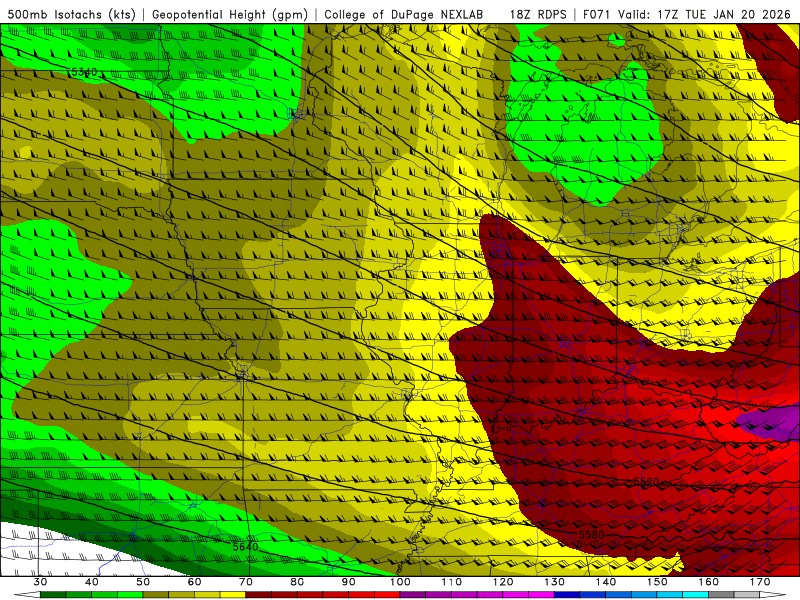
Task: Click the 110 value on the color scale
Action: (x=452, y=582)
